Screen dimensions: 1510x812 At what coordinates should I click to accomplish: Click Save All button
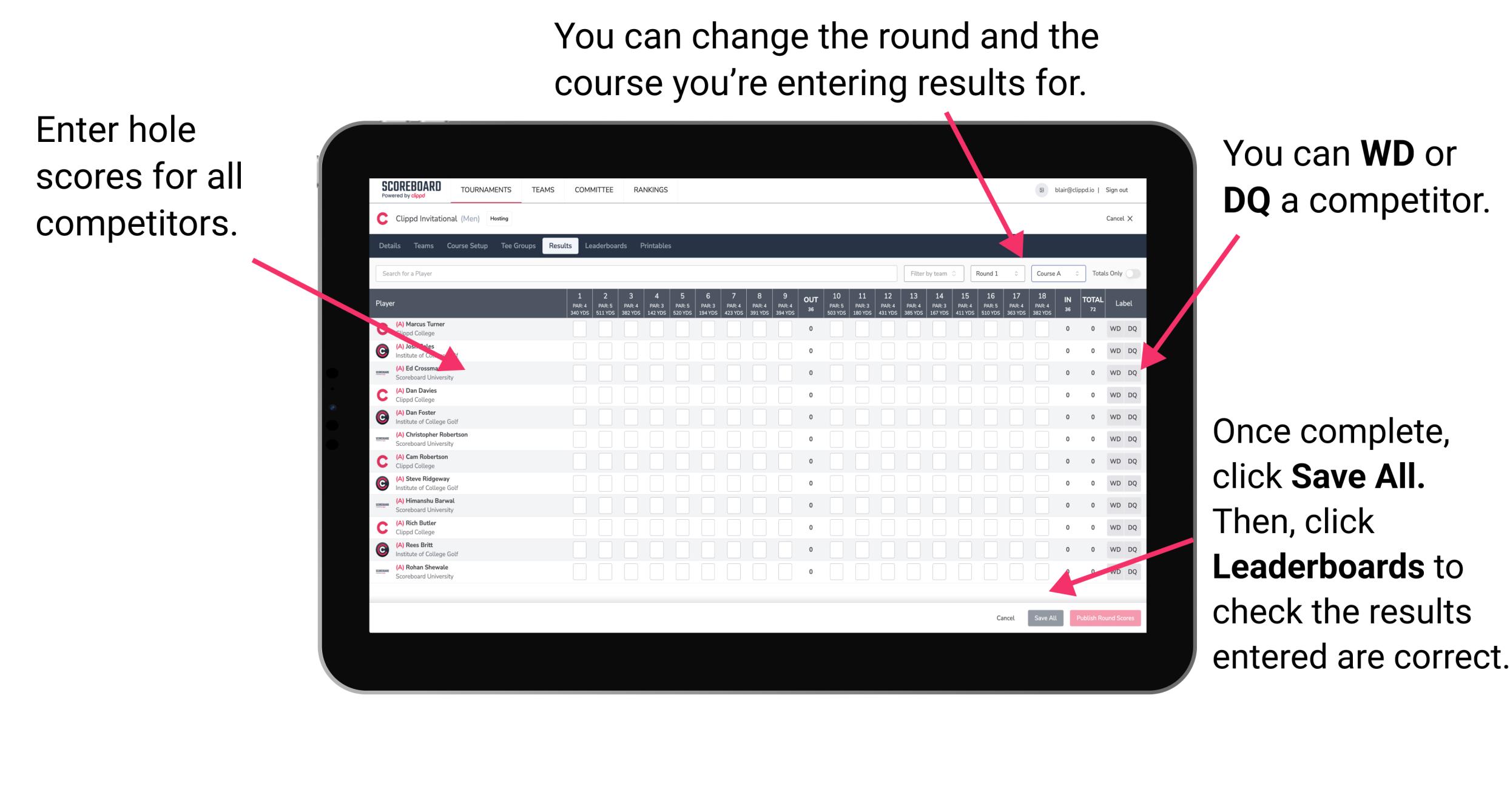[1044, 616]
